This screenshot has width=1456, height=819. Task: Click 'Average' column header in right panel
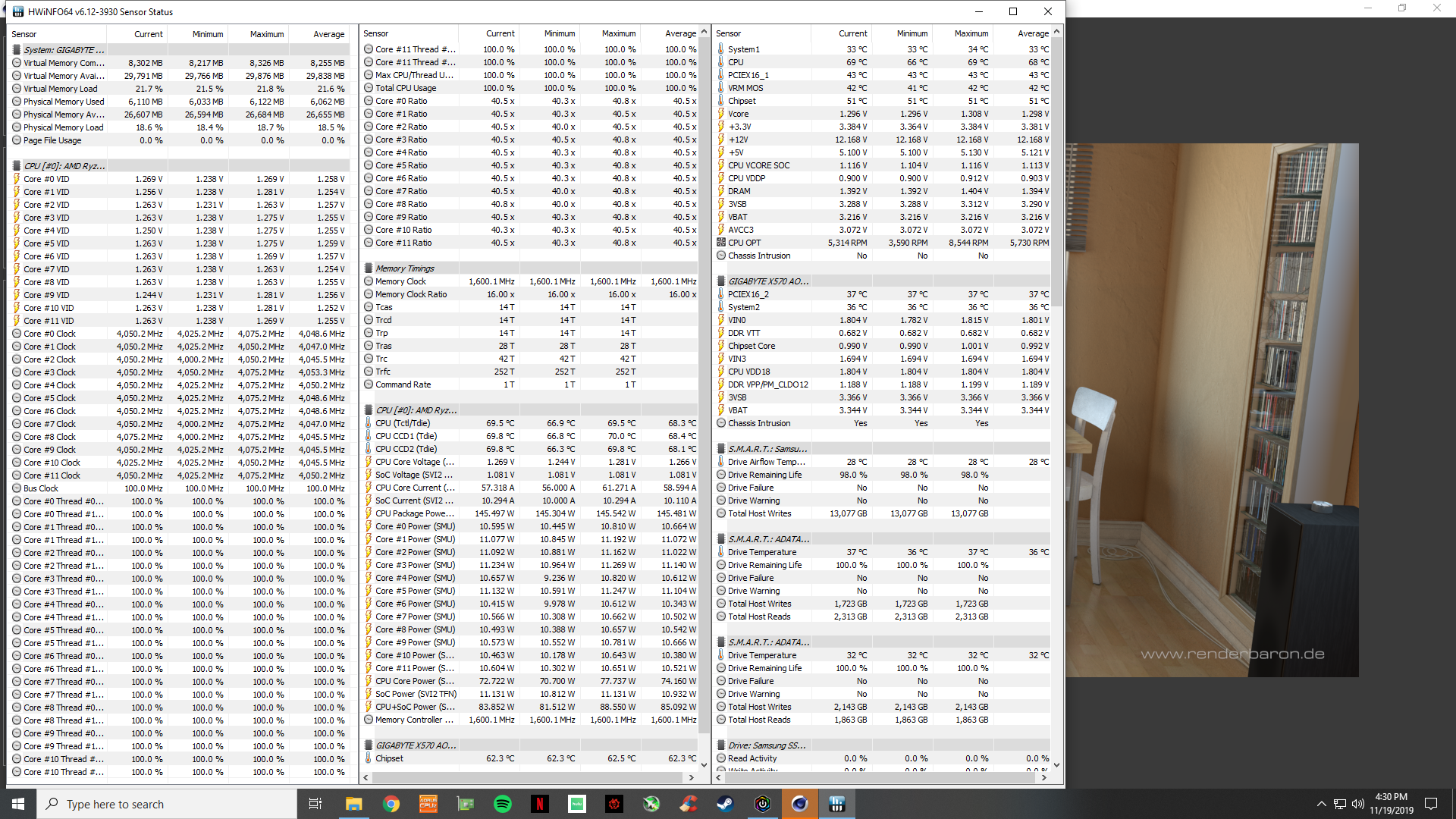pyautogui.click(x=1023, y=33)
